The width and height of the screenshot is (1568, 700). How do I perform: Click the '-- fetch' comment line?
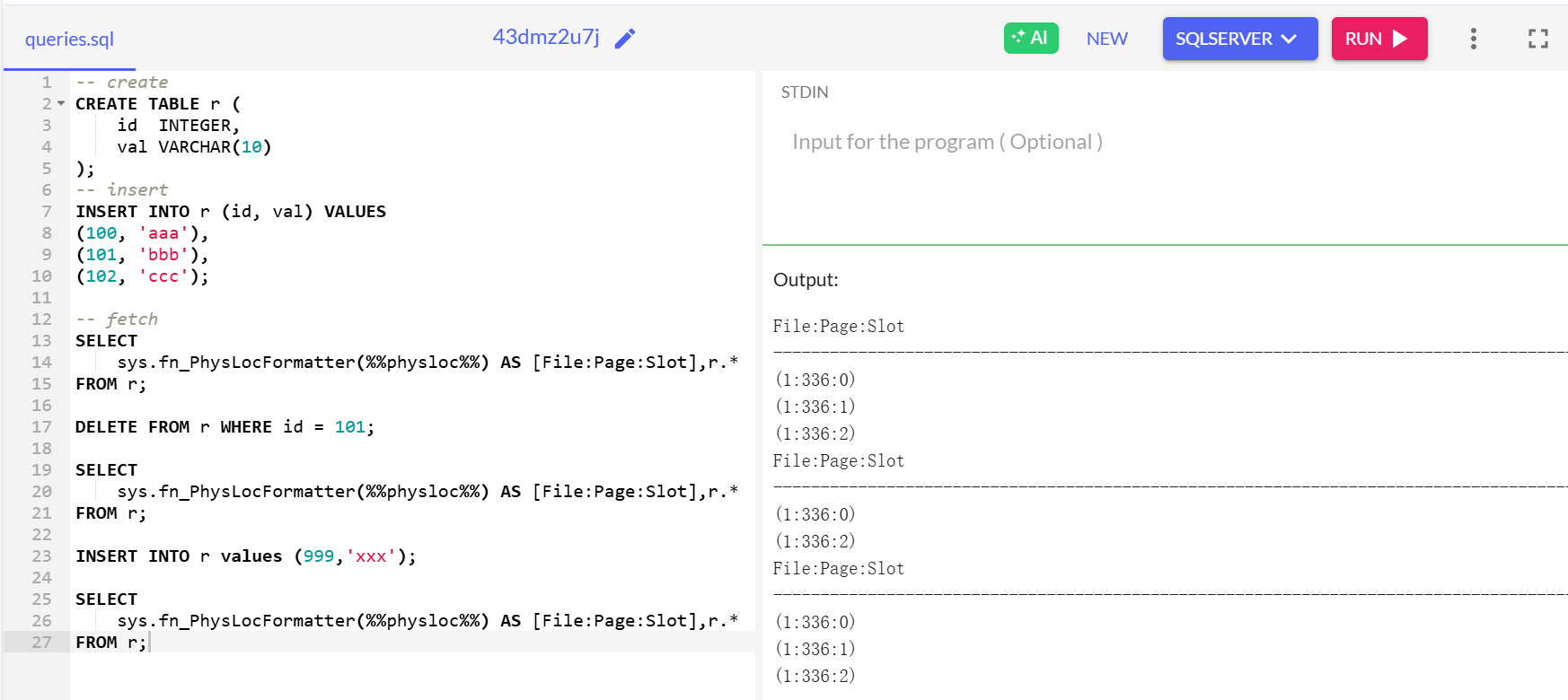coord(117,319)
